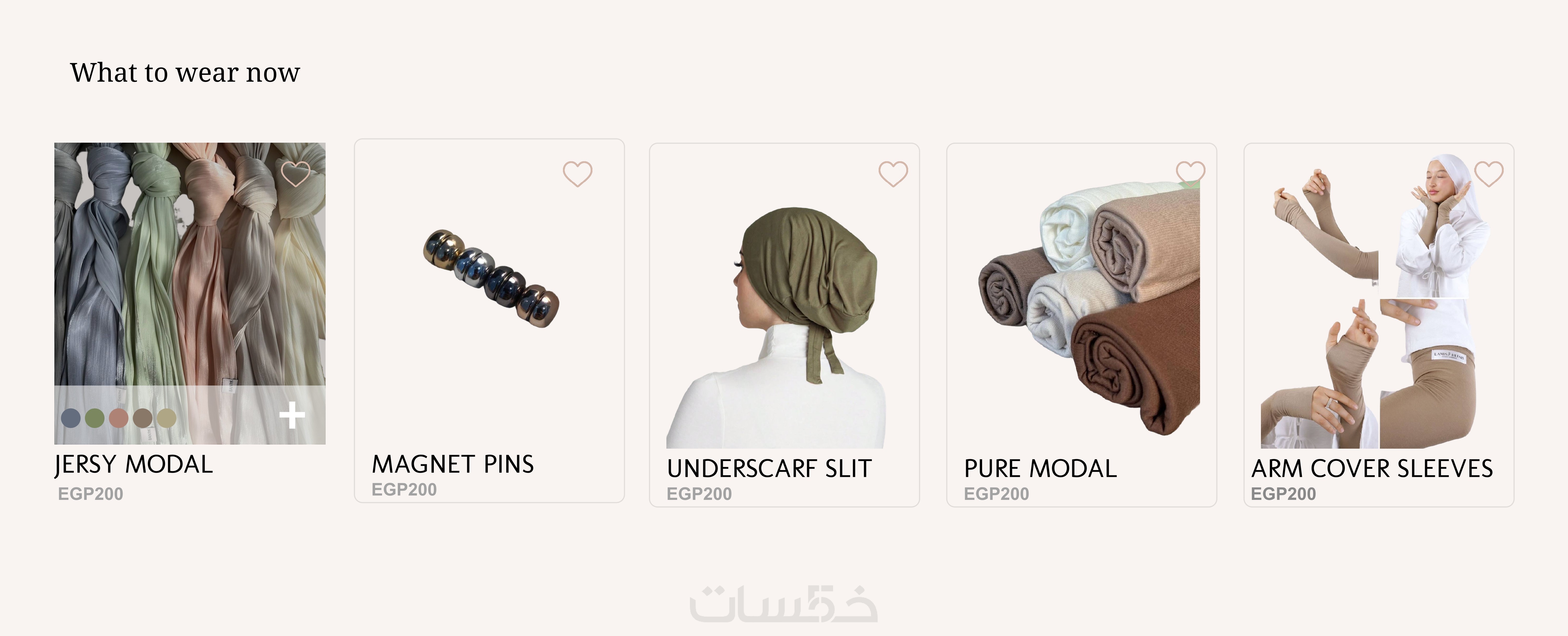1568x636 pixels.
Task: Open PURE MODAL product title
Action: click(x=1040, y=468)
